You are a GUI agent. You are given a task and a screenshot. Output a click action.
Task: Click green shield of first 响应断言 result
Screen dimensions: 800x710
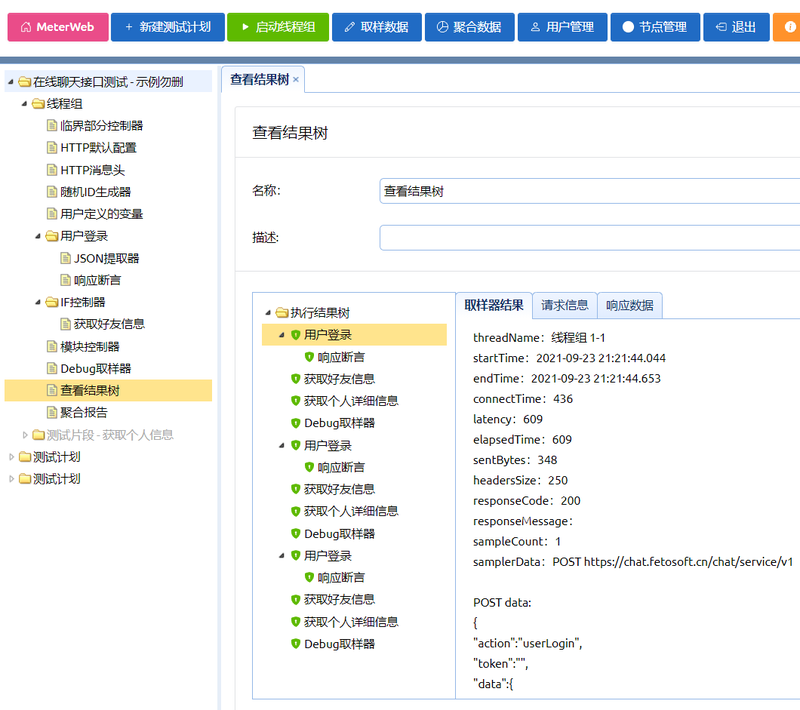point(309,357)
